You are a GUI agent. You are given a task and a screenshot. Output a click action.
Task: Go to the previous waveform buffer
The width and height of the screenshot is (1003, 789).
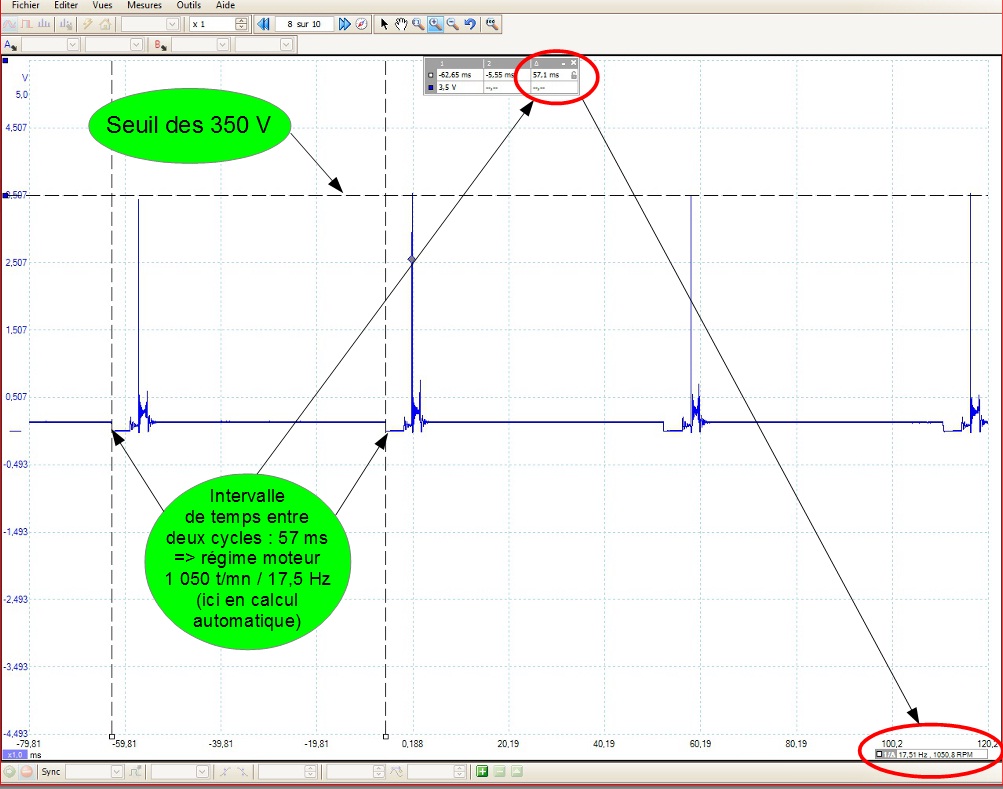[263, 24]
